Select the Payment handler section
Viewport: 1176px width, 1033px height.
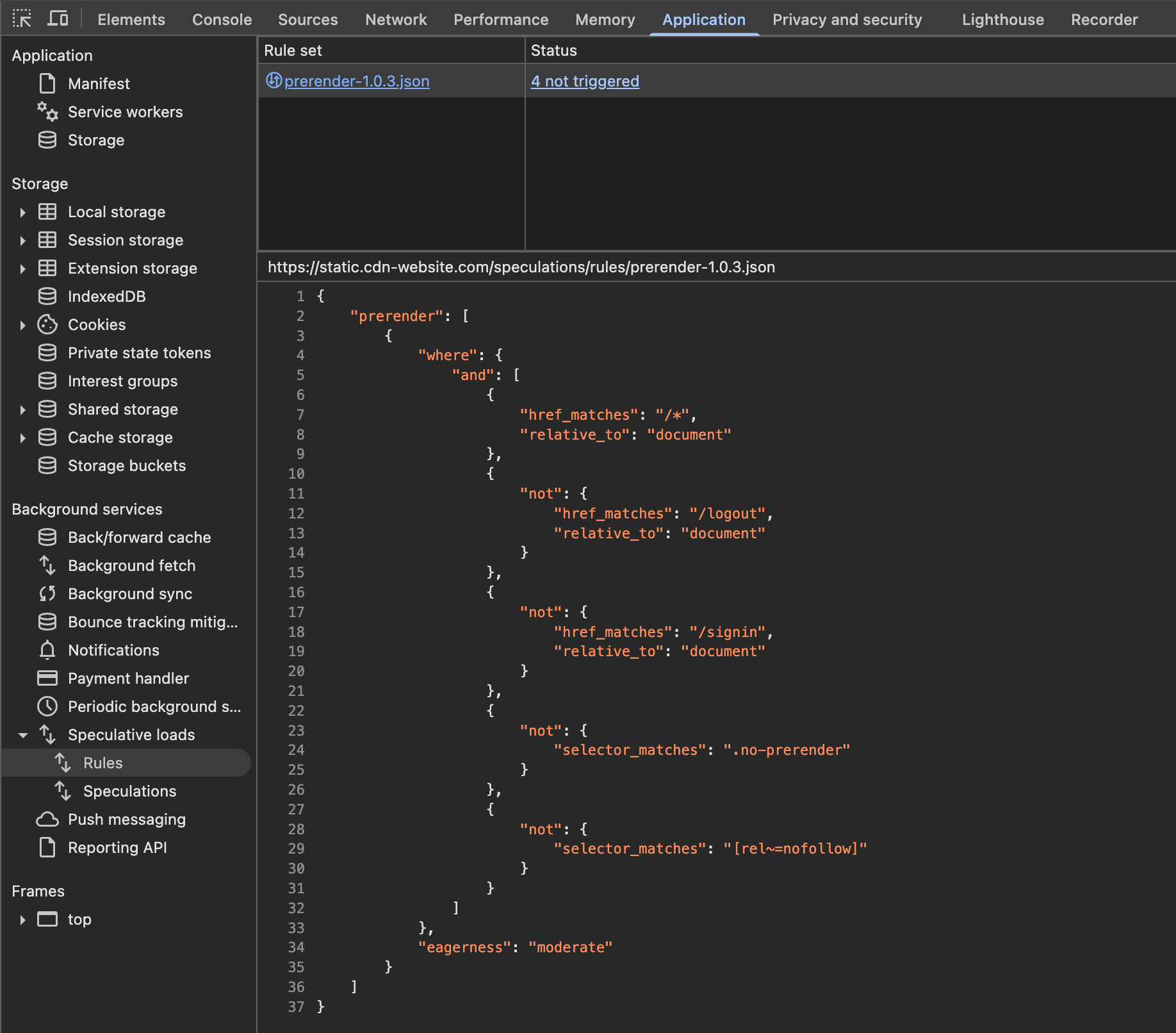128,678
